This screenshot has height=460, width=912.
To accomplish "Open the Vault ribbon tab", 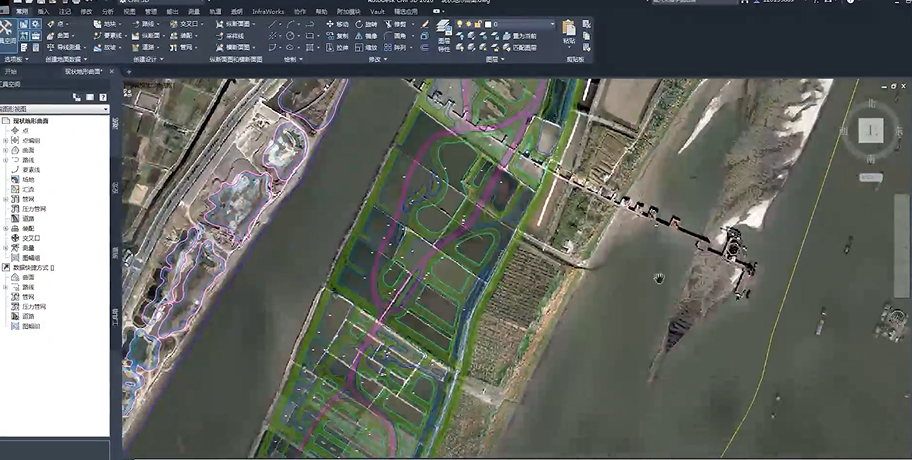I will (377, 11).
